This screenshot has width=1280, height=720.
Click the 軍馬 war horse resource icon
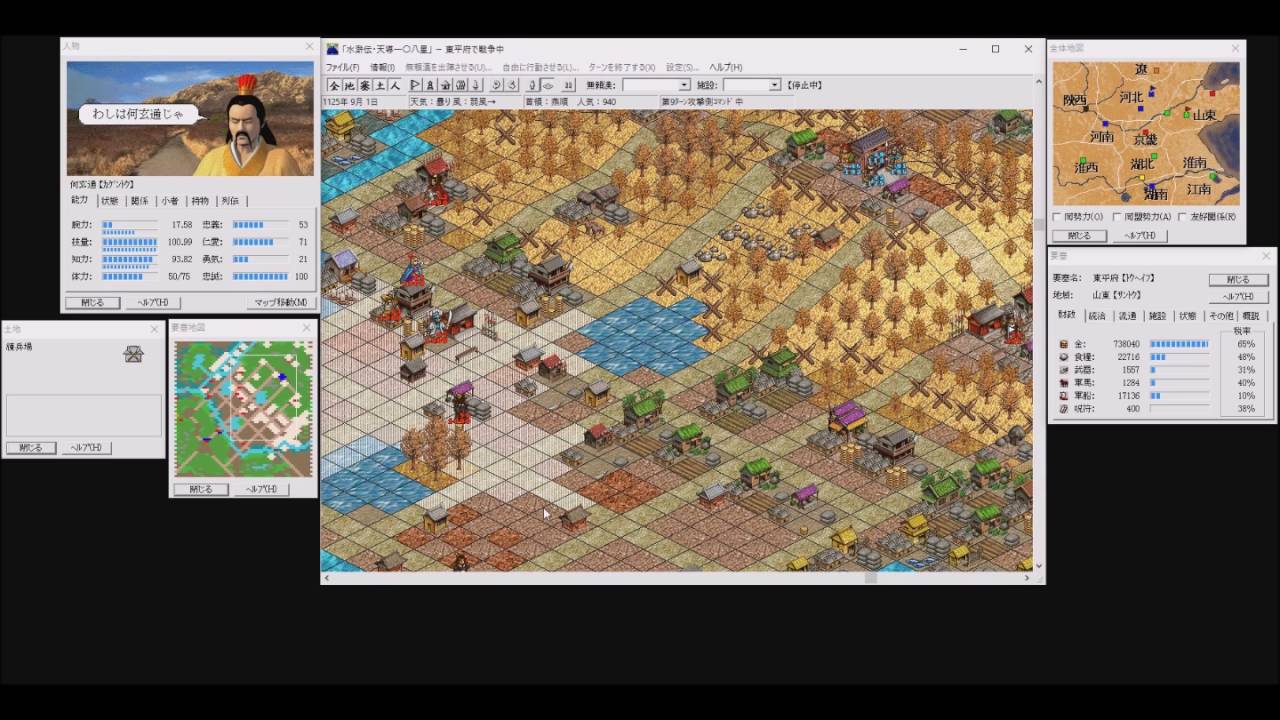[1064, 383]
